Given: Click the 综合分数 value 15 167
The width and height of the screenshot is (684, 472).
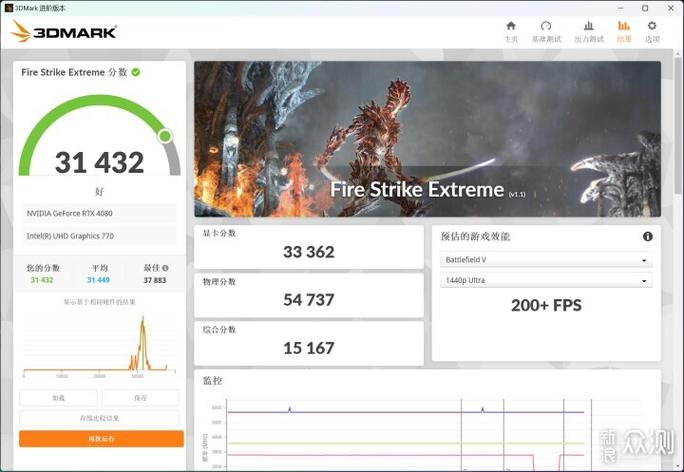Looking at the screenshot, I should point(309,348).
